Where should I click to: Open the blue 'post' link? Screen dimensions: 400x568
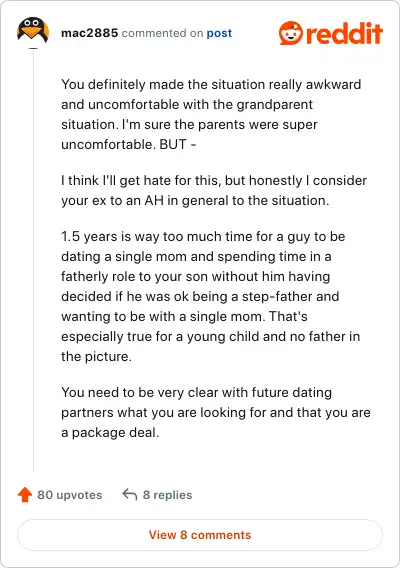[219, 33]
